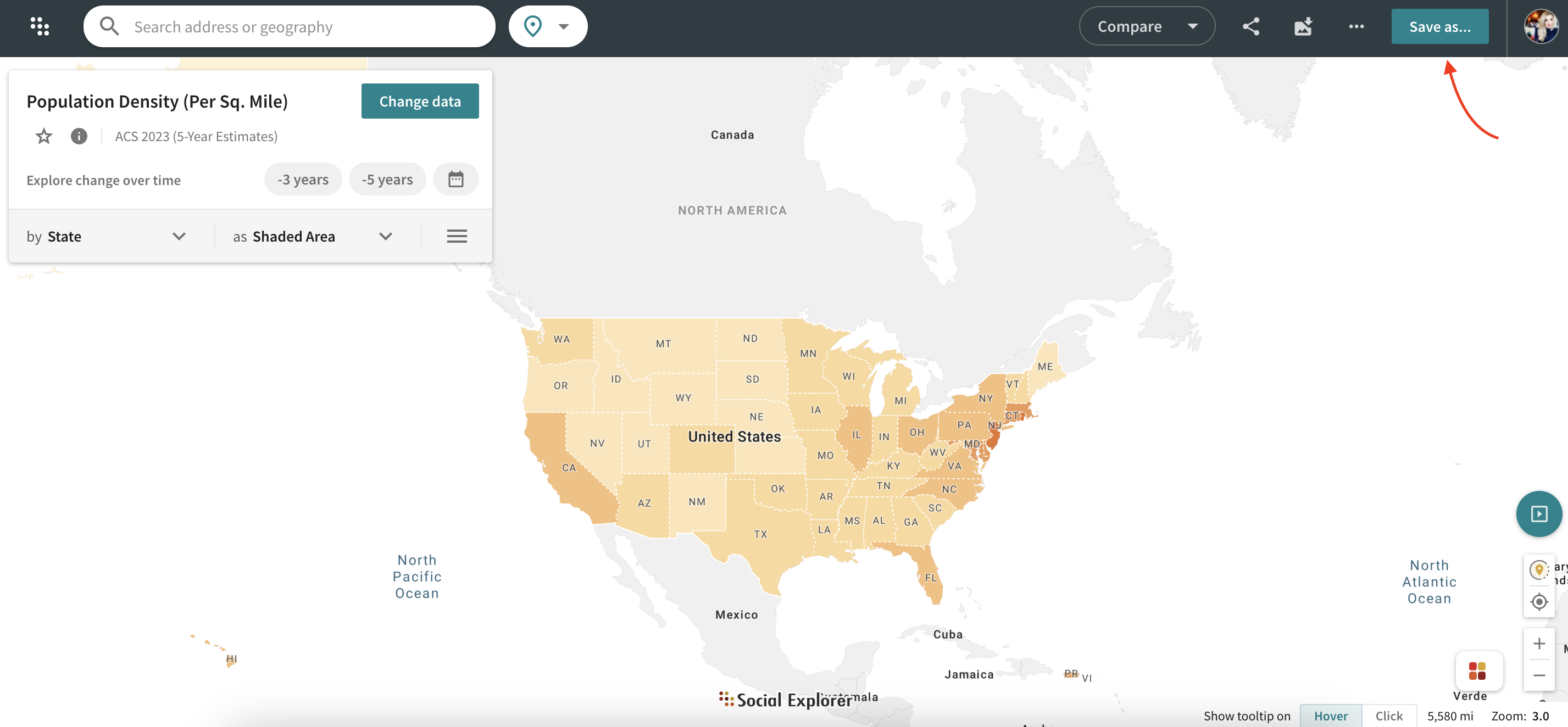Image resolution: width=1568 pixels, height=727 pixels.
Task: Click the locate me target icon
Action: (1539, 601)
